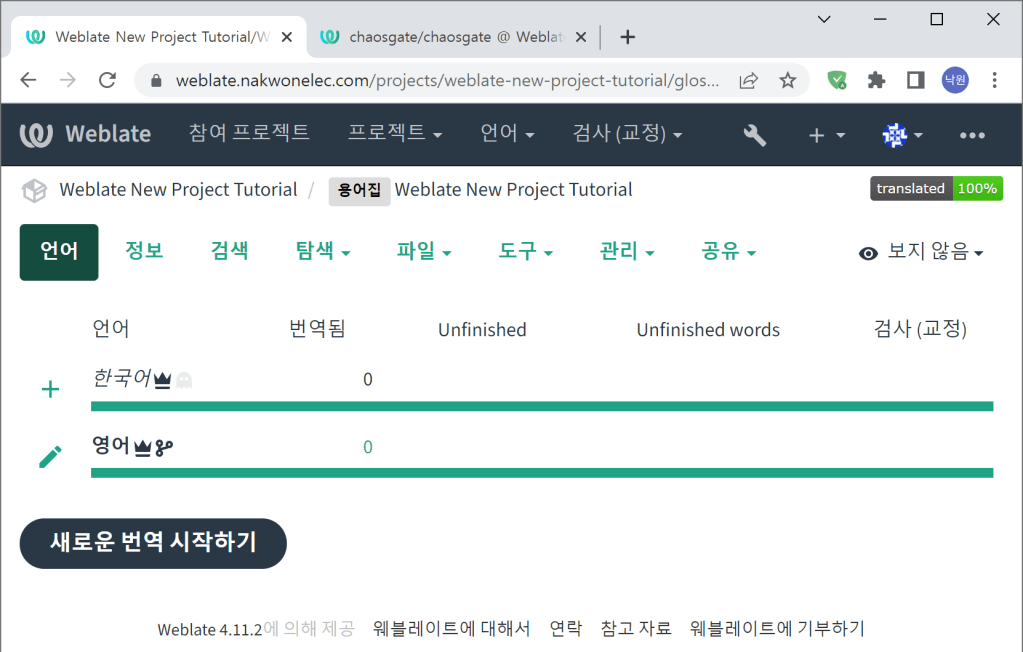Click the wrench management icon in navbar
Viewport: 1023px width, 652px height.
(755, 135)
